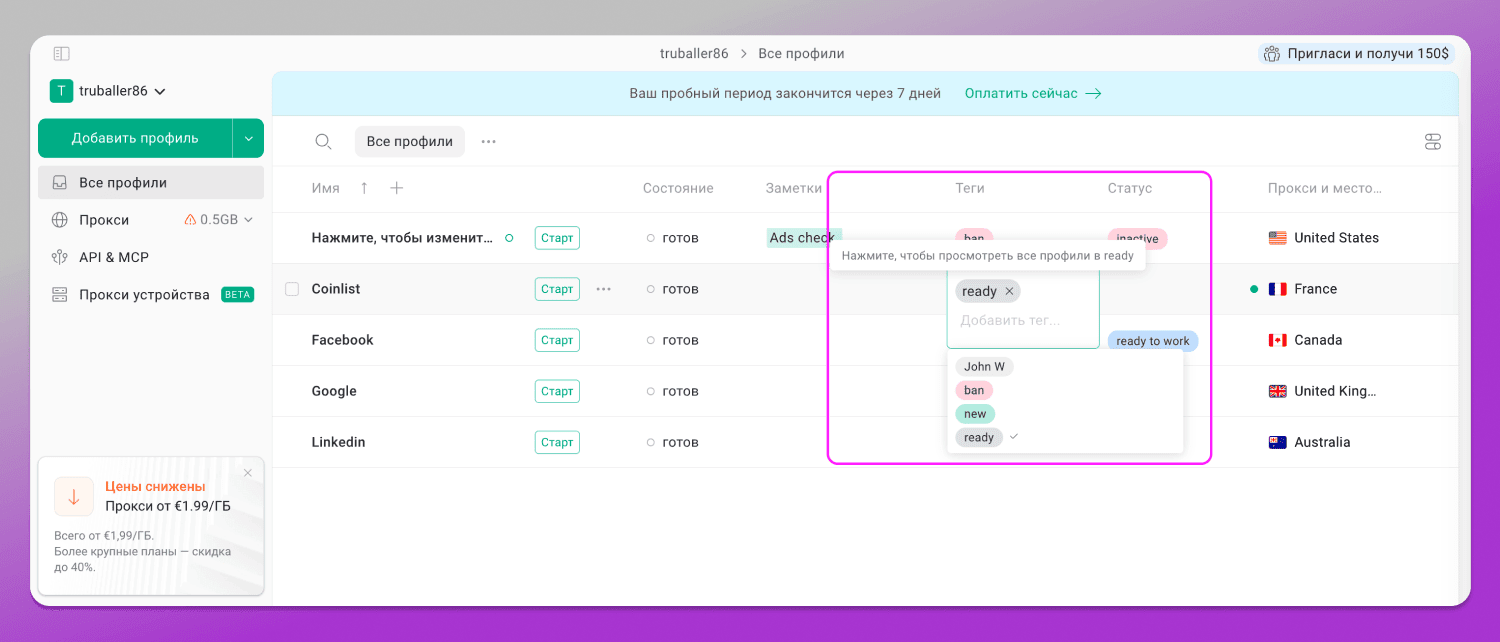Click the sort arrow next to Имя
Viewport: 1500px width, 642px height.
pos(364,188)
